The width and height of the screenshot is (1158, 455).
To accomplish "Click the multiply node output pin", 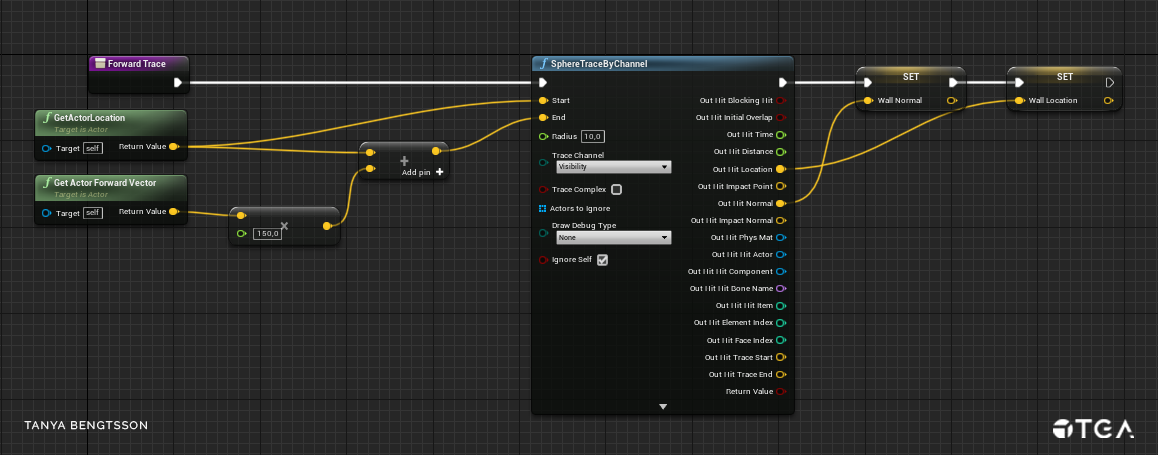I will (327, 226).
